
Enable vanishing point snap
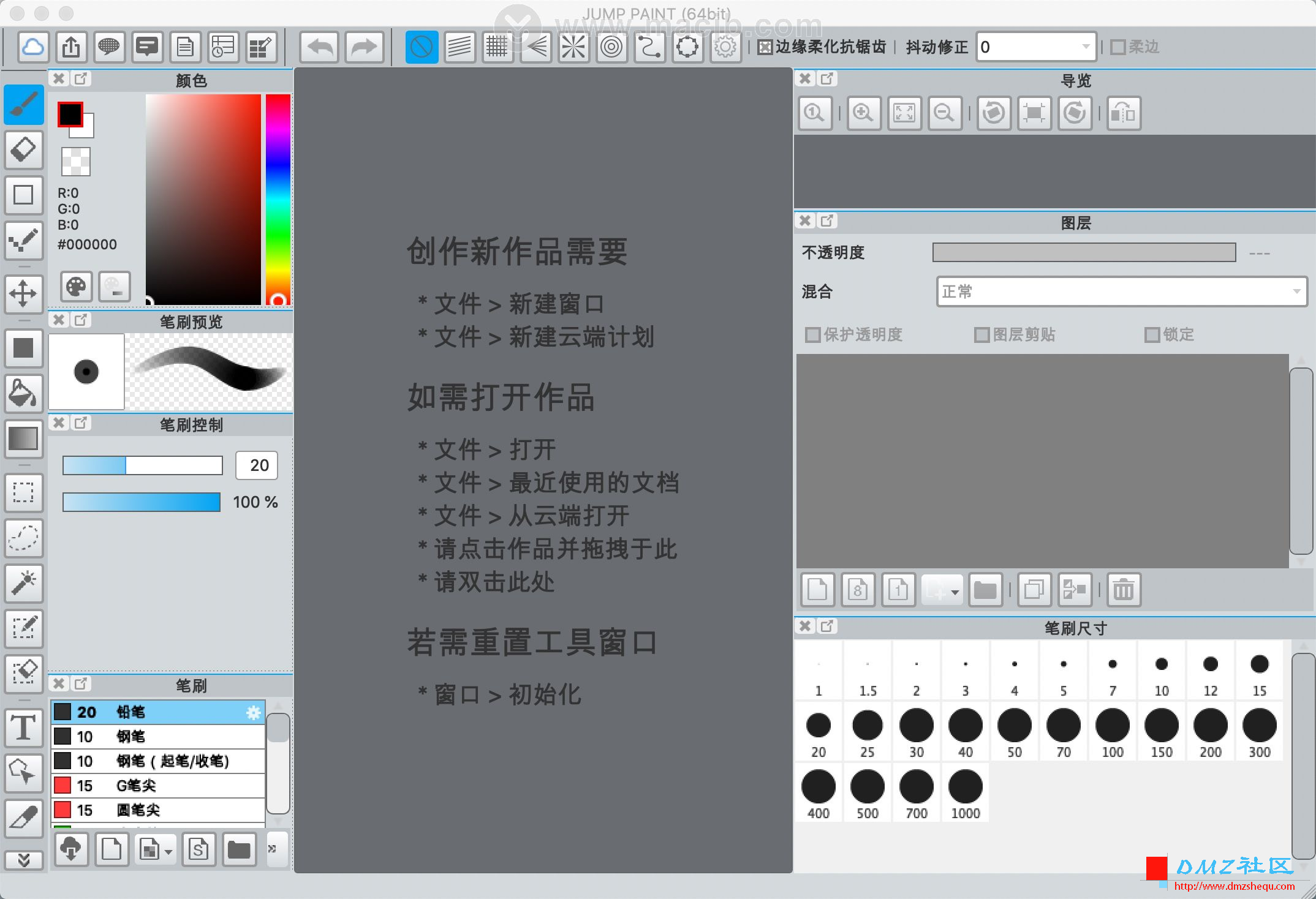click(x=535, y=47)
